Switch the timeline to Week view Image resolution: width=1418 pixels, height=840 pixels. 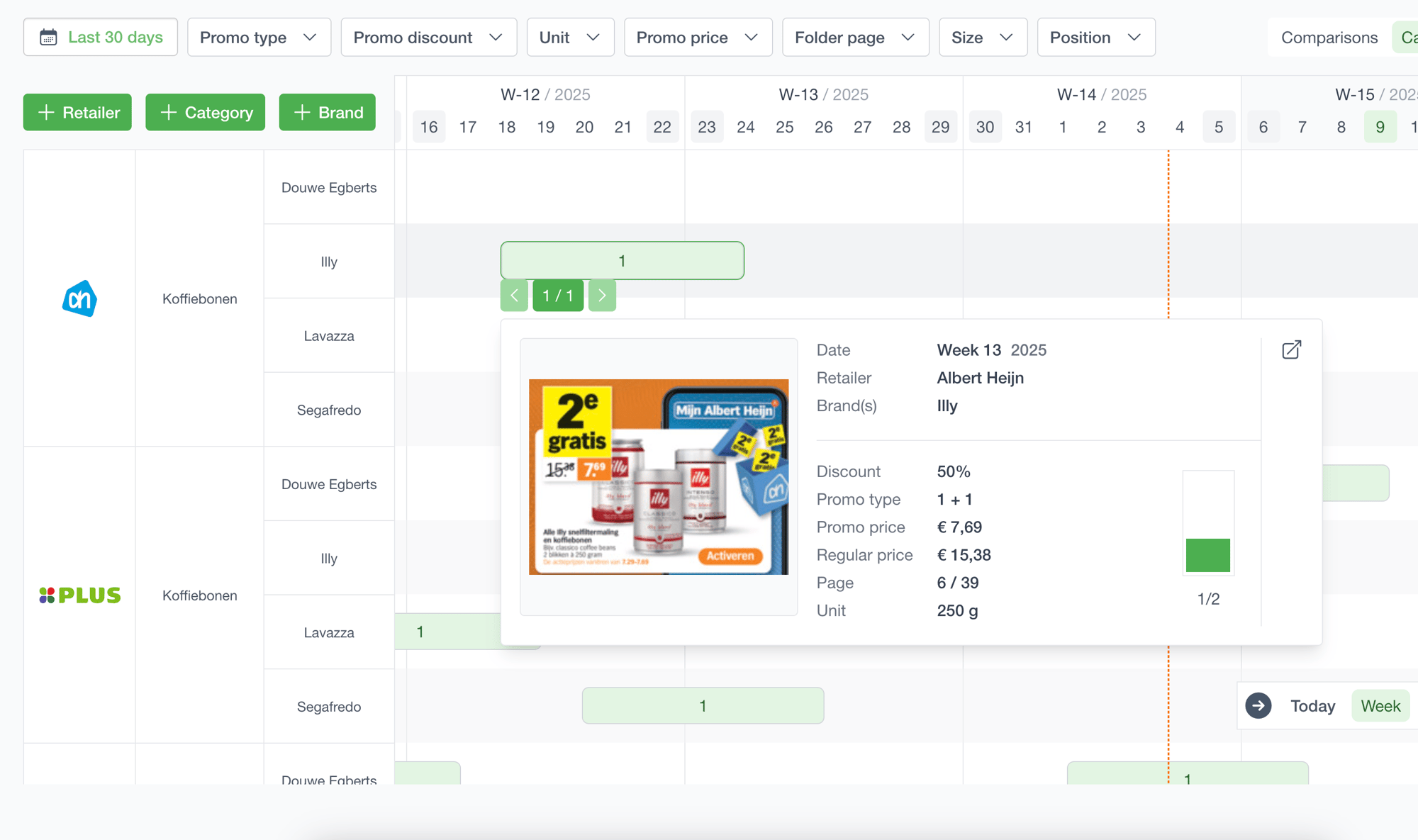1380,706
